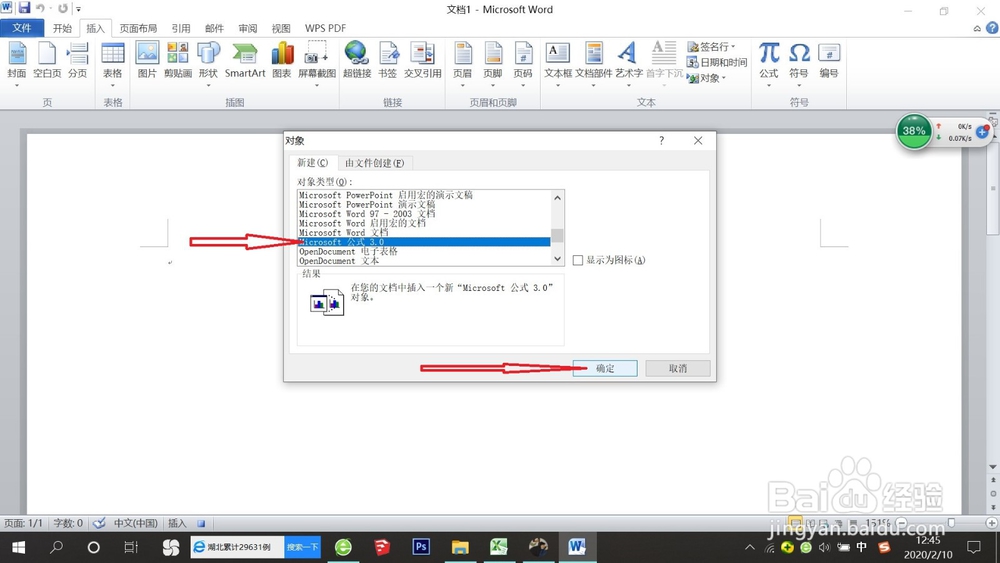
Task: Switch to the 由文件创建 dialog tab
Action: tap(374, 163)
